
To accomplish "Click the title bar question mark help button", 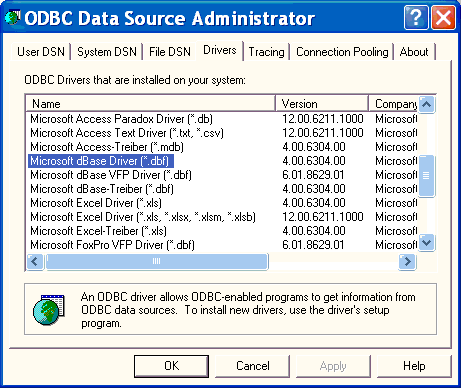I will click(x=416, y=17).
